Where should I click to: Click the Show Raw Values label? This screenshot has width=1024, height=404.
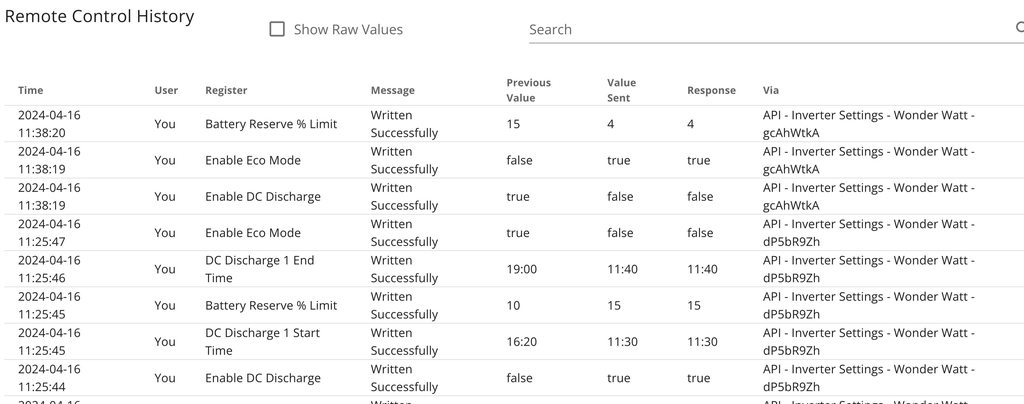click(348, 30)
